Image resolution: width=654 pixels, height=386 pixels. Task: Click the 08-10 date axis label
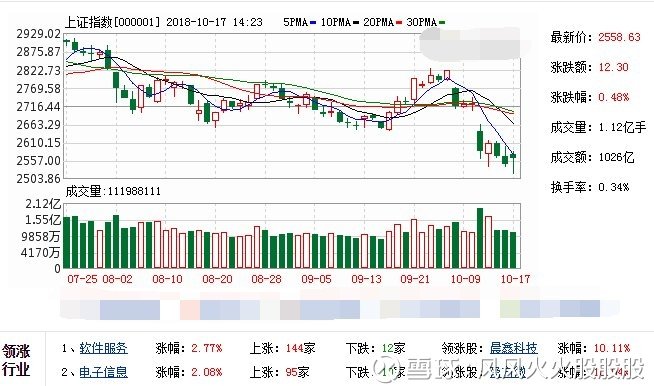(x=167, y=279)
